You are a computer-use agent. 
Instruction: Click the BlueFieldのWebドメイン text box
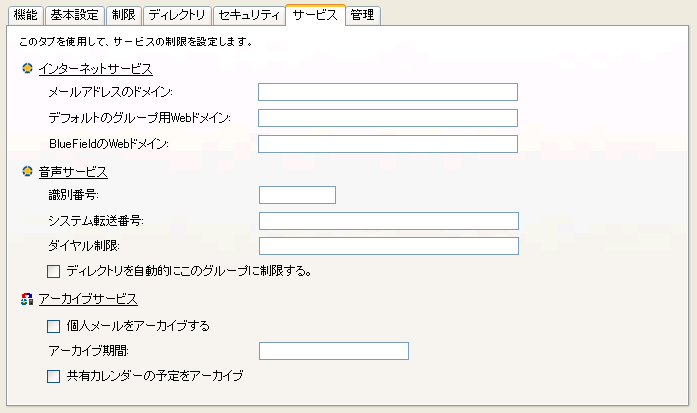(x=387, y=144)
